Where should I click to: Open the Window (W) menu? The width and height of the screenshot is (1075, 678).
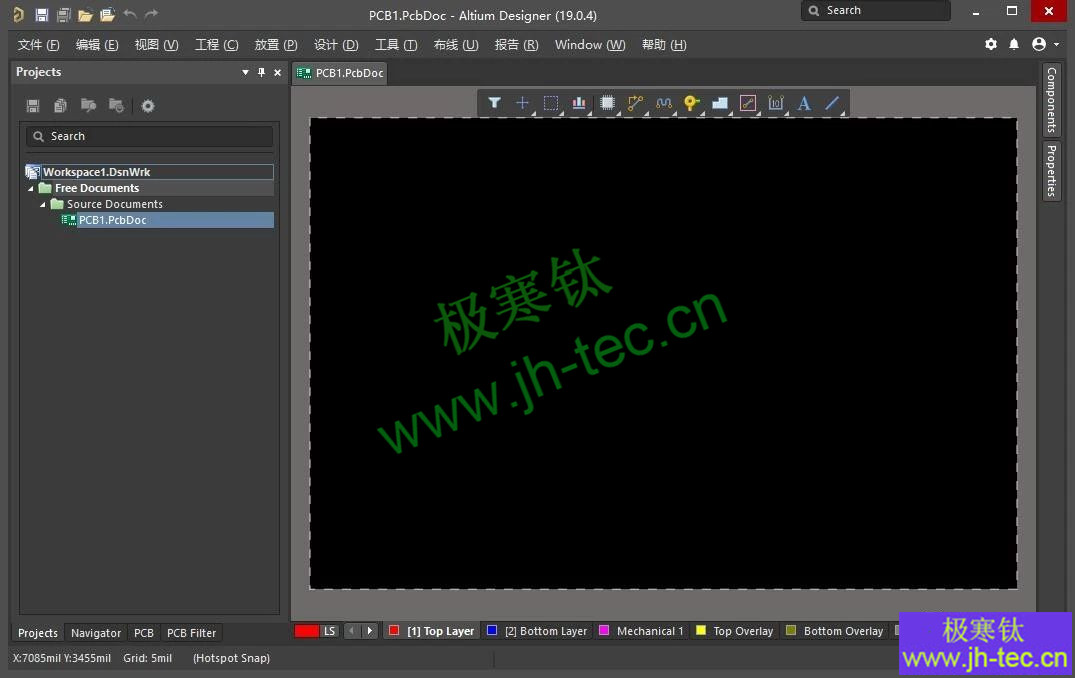(590, 45)
